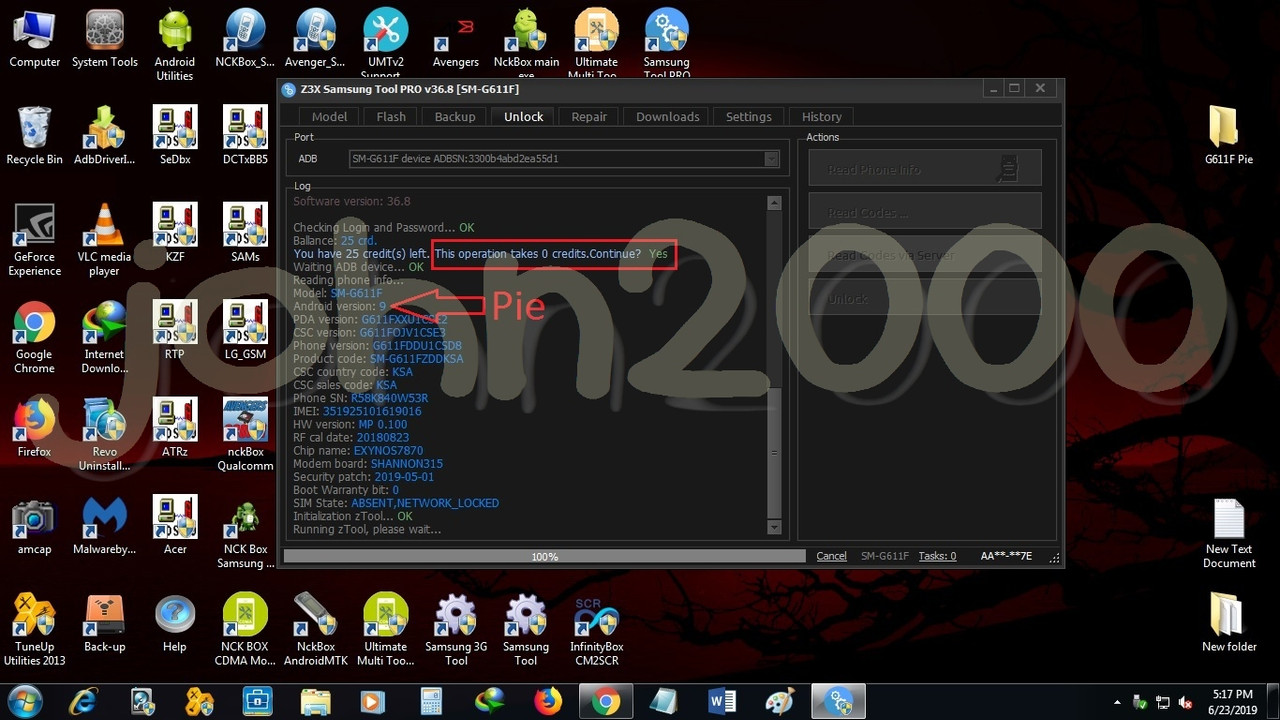Viewport: 1280px width, 720px height.
Task: Open the Samsung 3G Tool shortcut
Action: click(x=456, y=630)
